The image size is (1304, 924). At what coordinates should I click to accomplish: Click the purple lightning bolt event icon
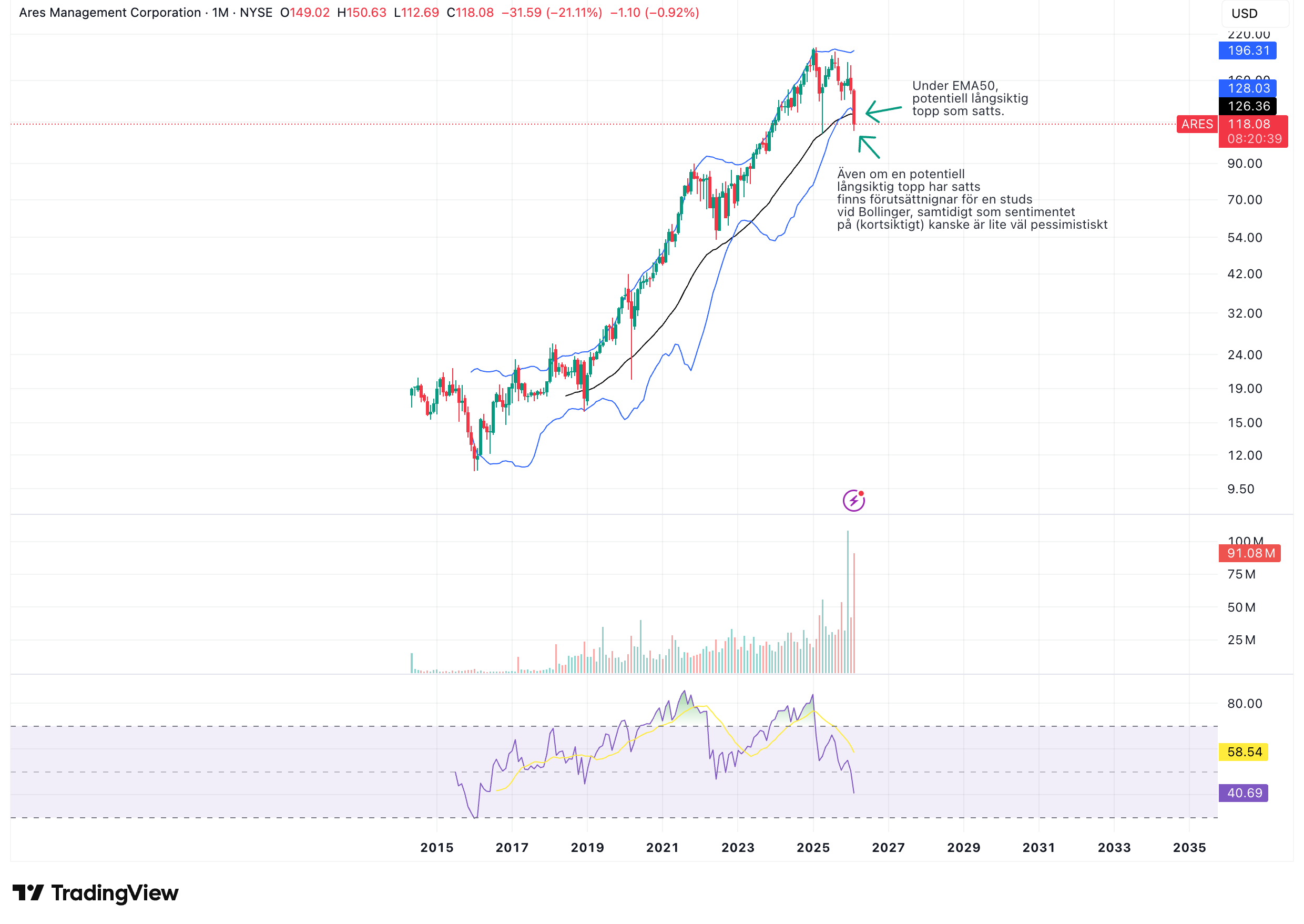[x=853, y=501]
